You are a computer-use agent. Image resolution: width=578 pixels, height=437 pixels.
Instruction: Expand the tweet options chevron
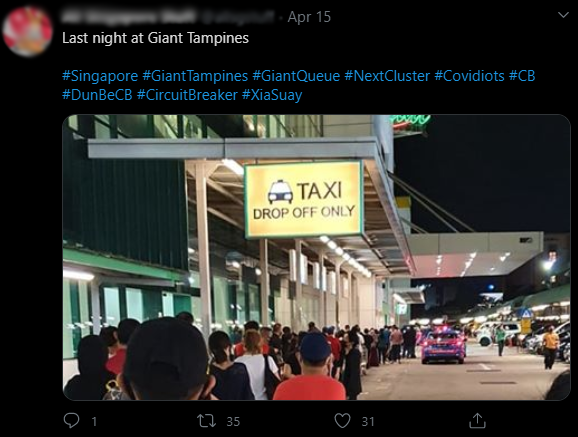pyautogui.click(x=563, y=15)
